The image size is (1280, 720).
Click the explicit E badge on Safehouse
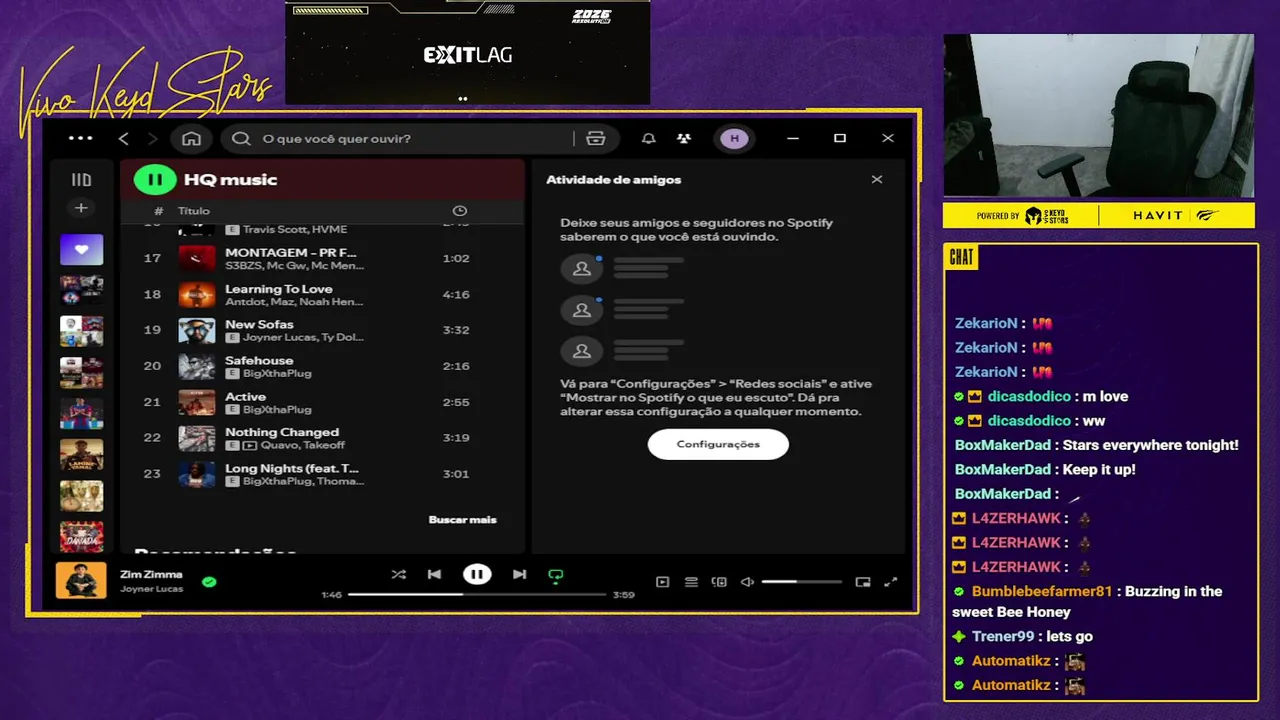click(232, 373)
